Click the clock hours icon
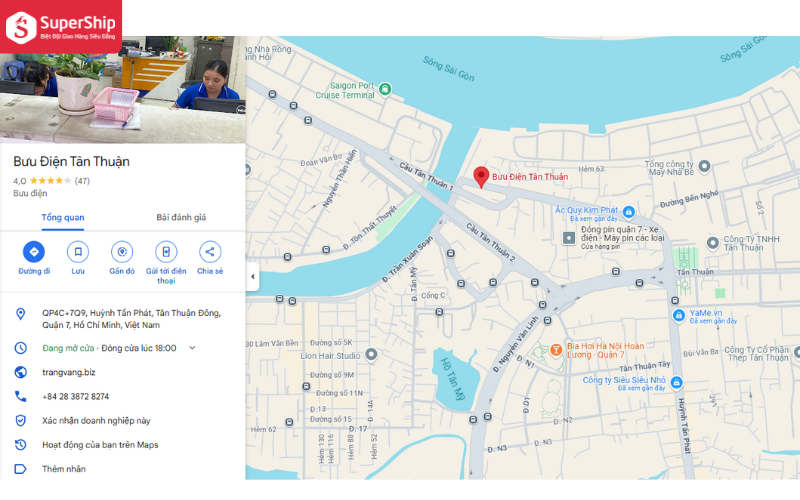This screenshot has height=500, width=800. pyautogui.click(x=20, y=348)
